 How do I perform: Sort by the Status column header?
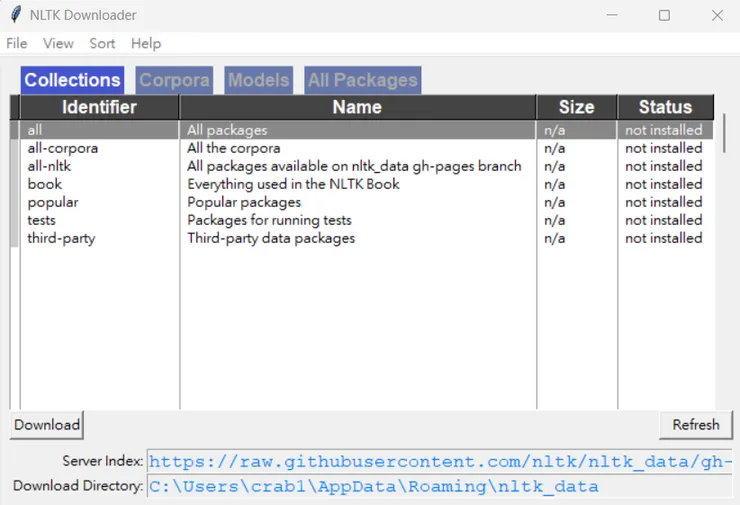click(665, 107)
